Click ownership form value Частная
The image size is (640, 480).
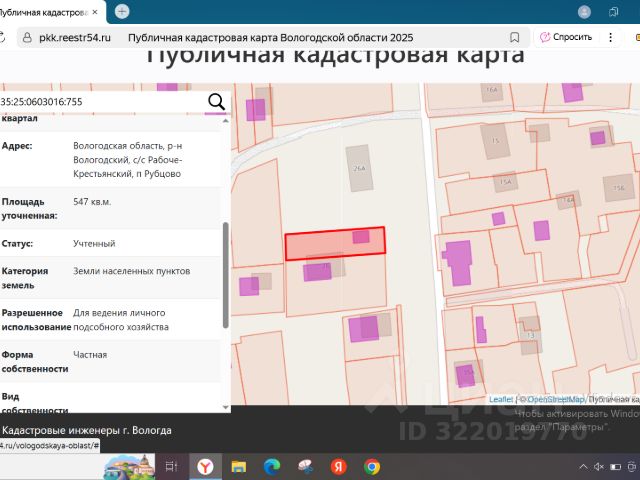click(90, 355)
